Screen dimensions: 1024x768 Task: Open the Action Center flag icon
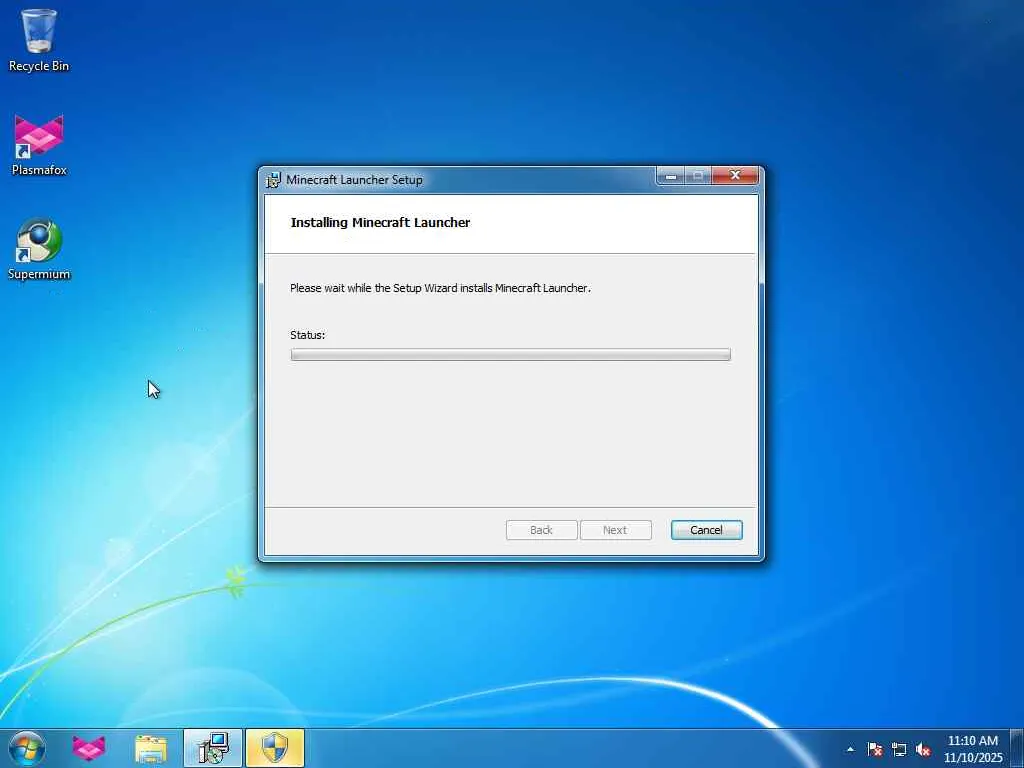tap(875, 749)
